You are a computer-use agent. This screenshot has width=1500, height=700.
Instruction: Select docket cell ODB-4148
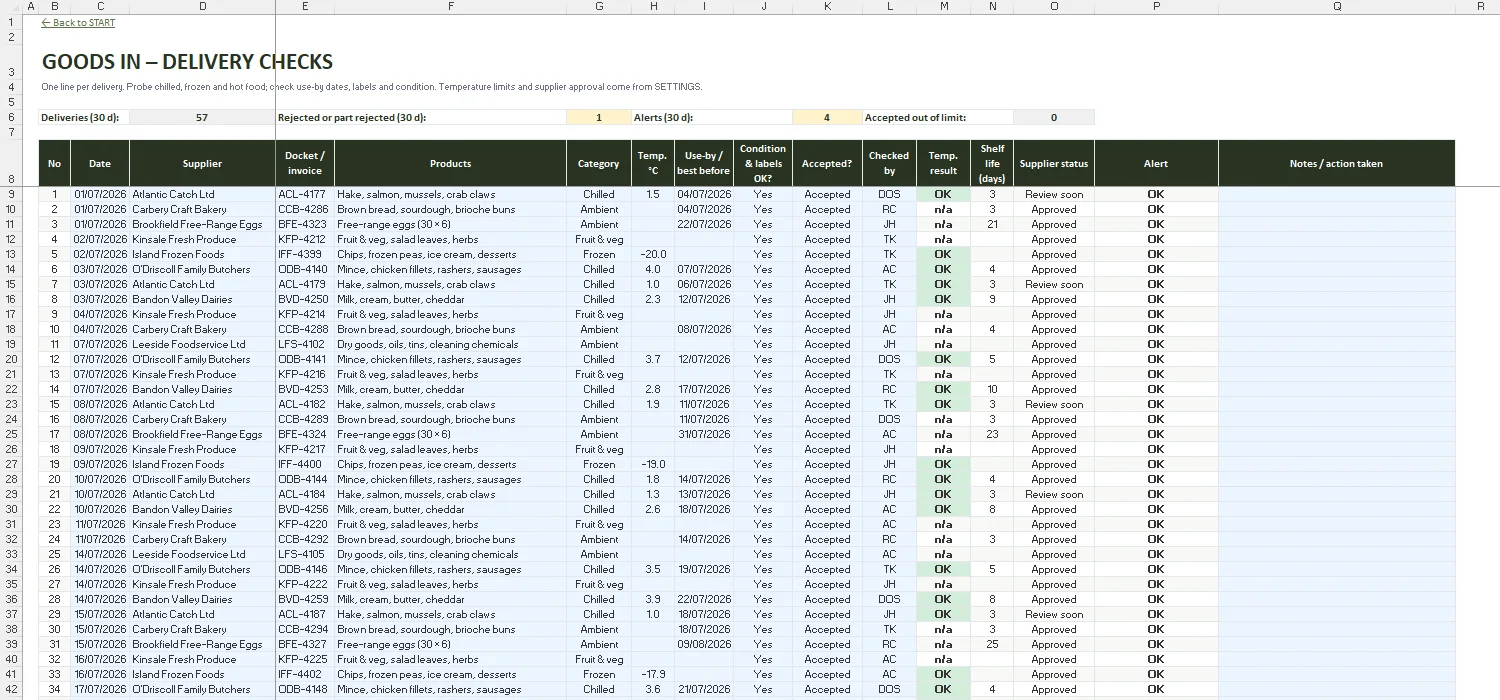(305, 689)
